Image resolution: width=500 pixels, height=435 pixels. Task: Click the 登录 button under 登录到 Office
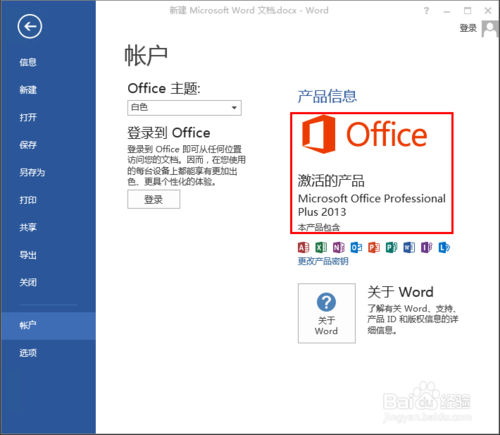click(x=154, y=199)
